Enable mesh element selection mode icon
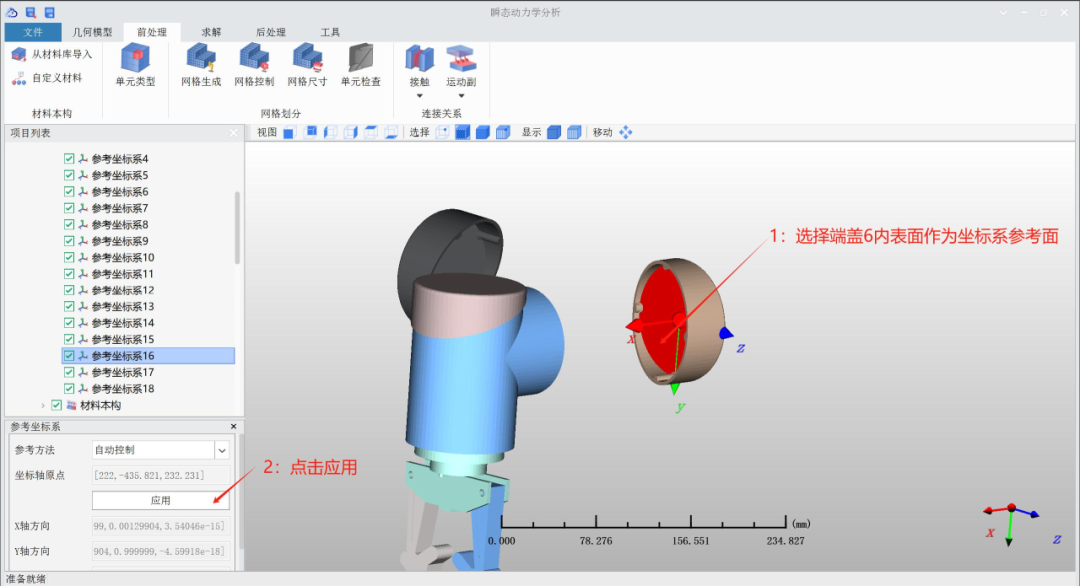The image size is (1080, 586). point(503,132)
